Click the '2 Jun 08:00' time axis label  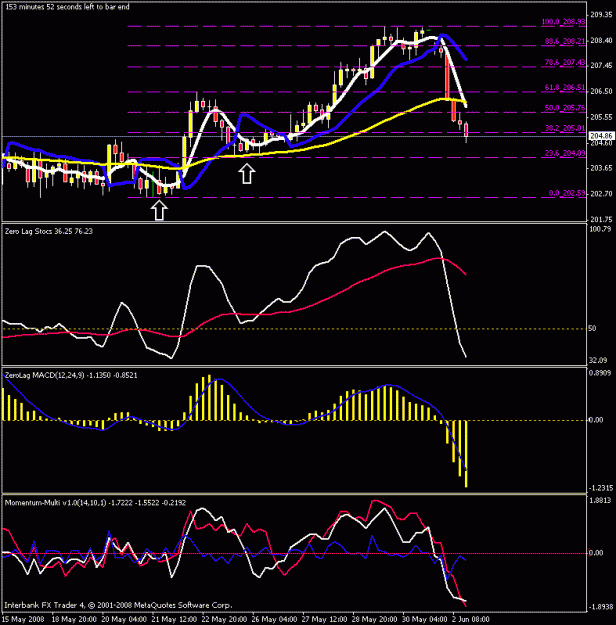pyautogui.click(x=471, y=619)
